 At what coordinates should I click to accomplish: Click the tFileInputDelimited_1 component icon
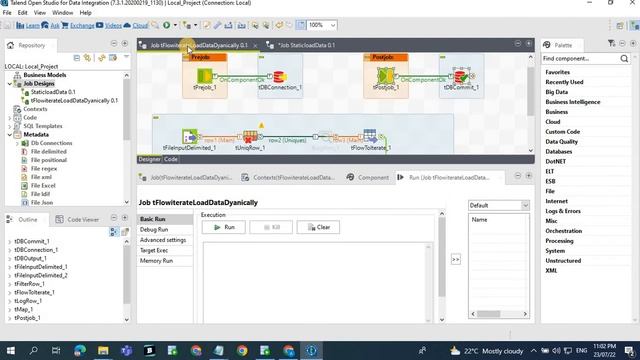pyautogui.click(x=190, y=137)
